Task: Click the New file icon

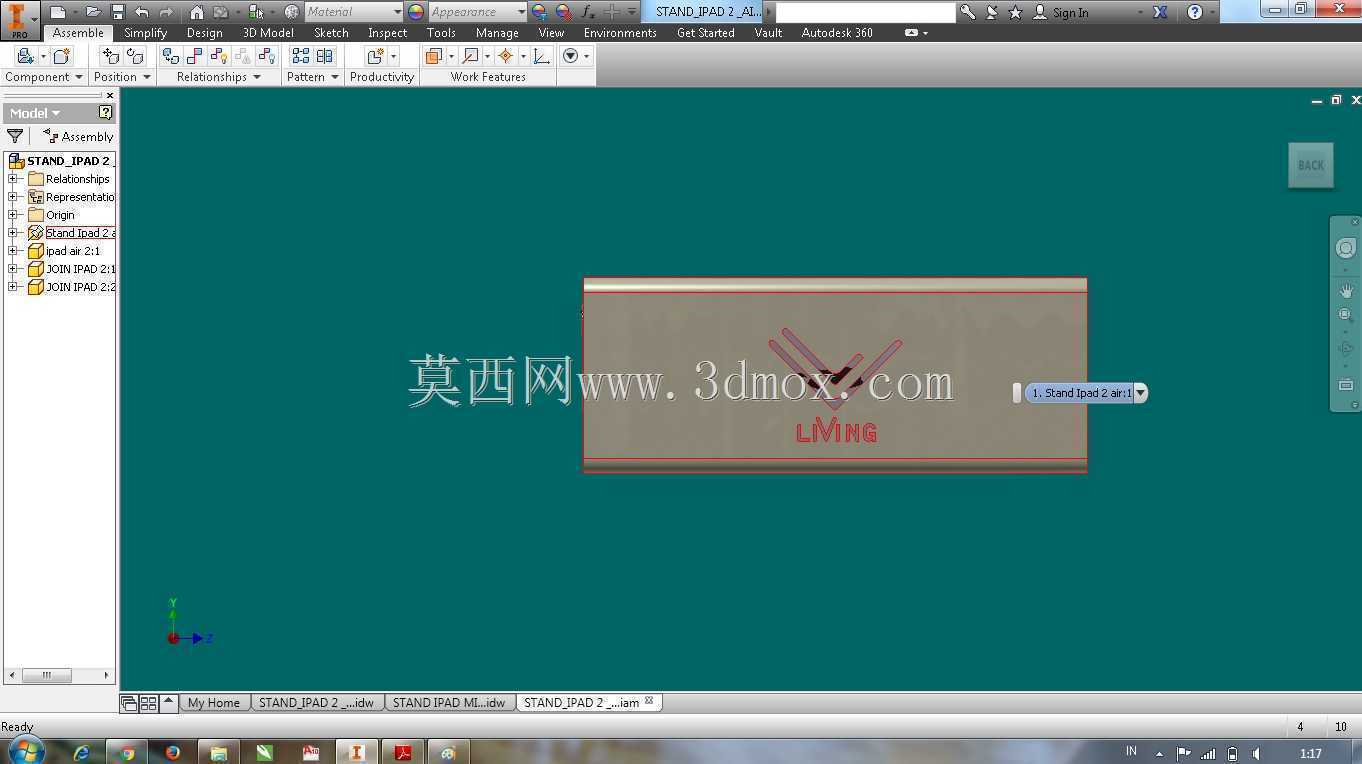Action: (x=58, y=12)
